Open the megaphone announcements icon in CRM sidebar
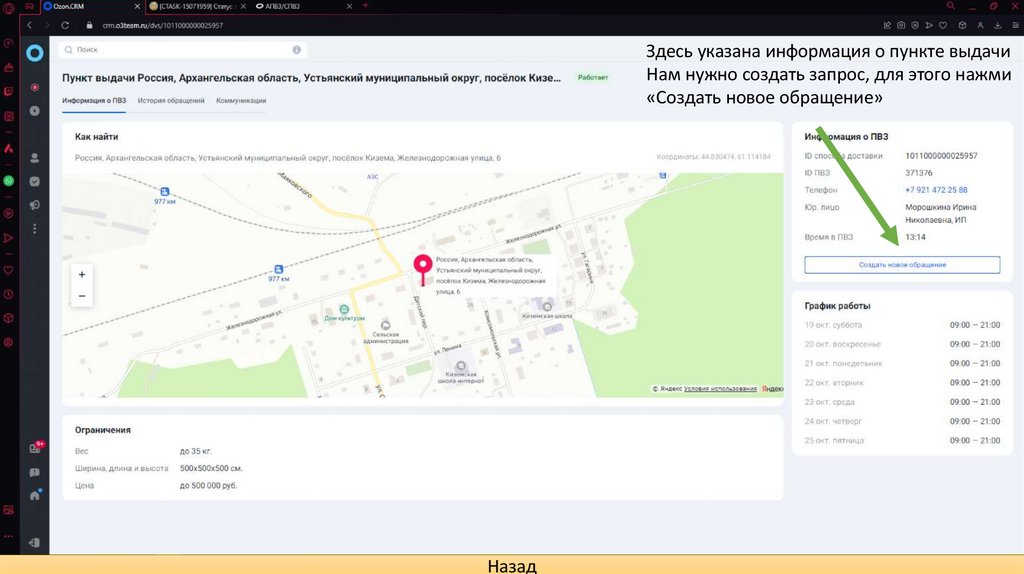The height and width of the screenshot is (574, 1024). point(35,205)
